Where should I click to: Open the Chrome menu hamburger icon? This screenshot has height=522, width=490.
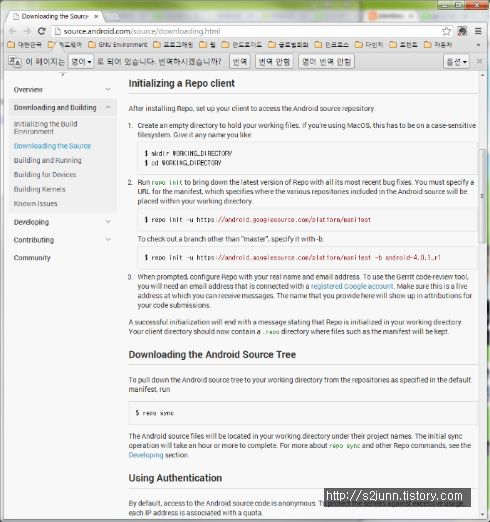[478, 31]
